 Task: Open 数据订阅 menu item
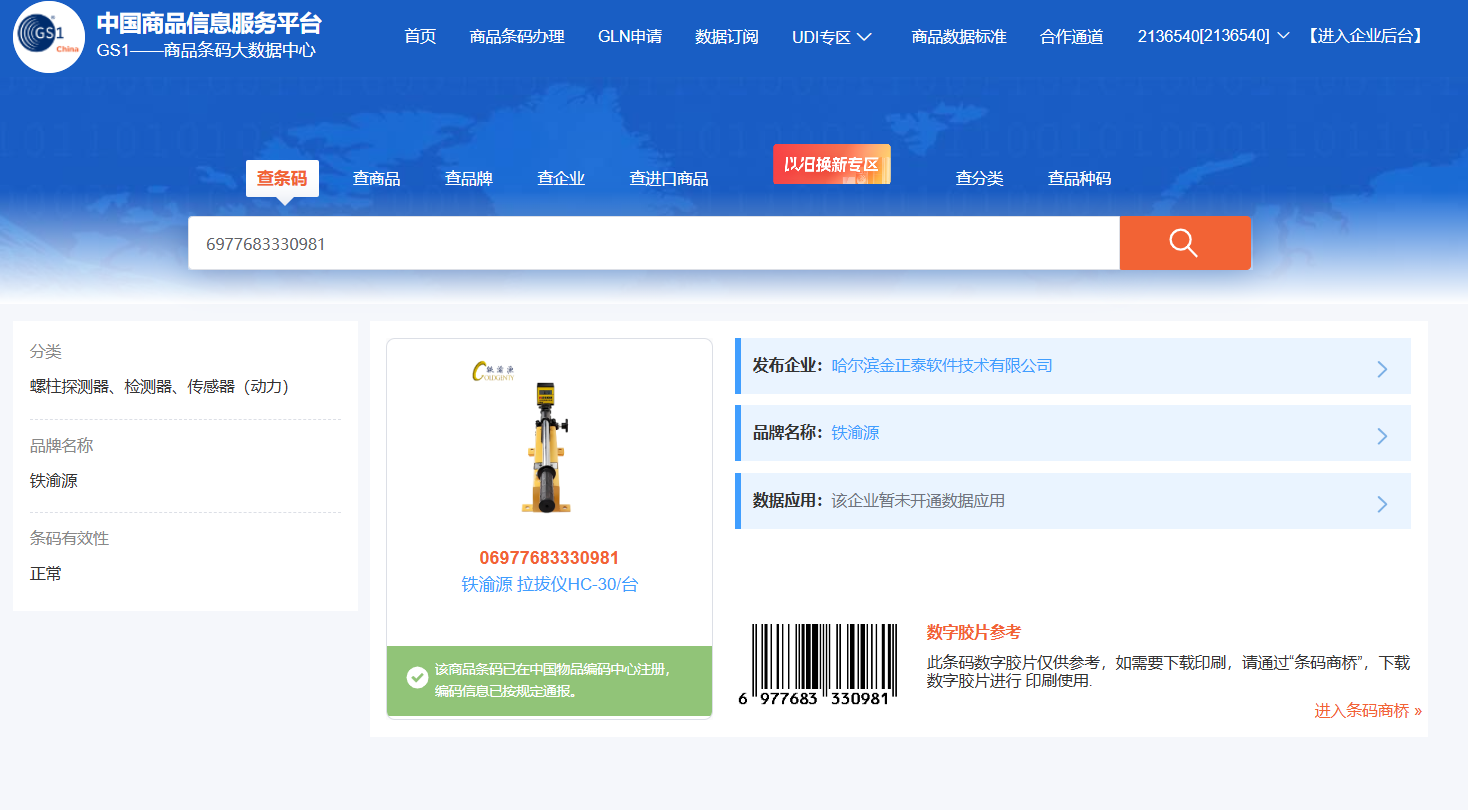727,37
